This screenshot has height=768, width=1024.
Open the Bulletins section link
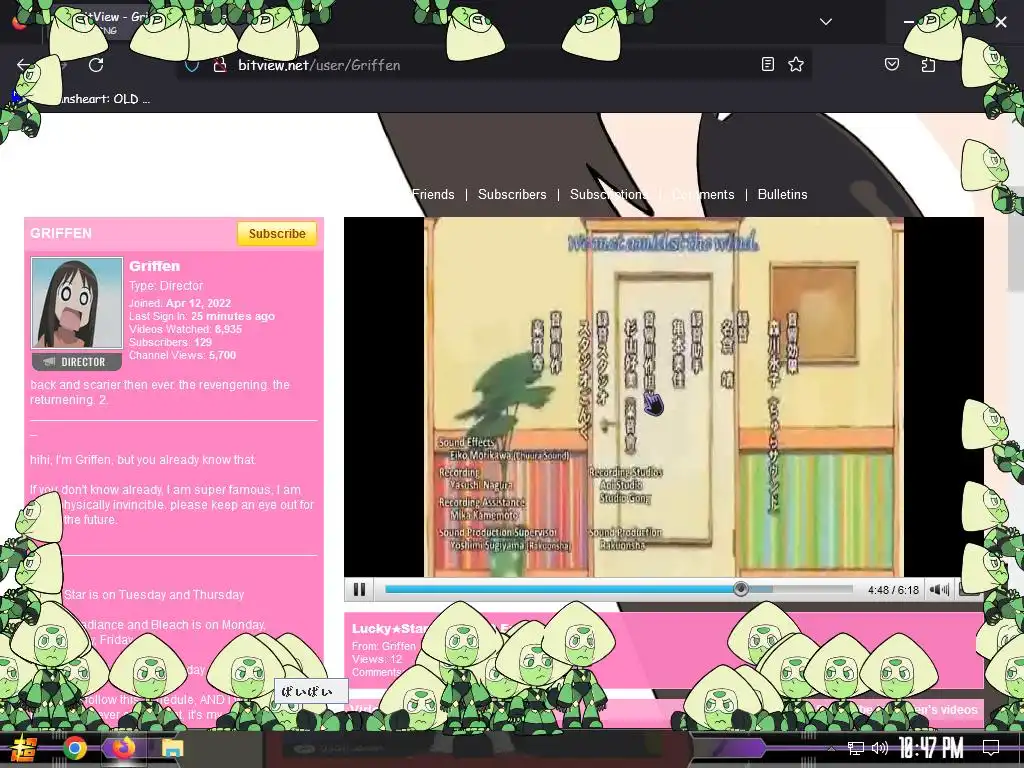[782, 195]
